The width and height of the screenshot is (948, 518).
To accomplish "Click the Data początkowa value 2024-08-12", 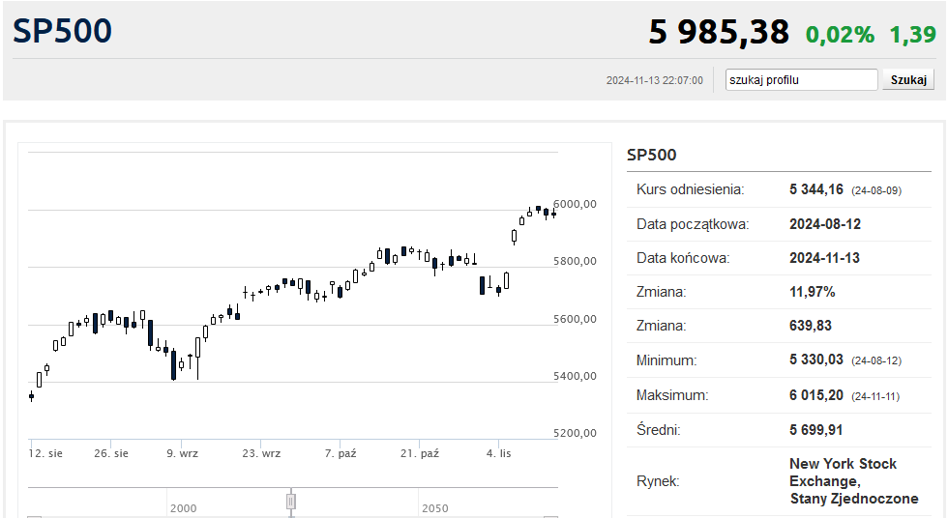I will [x=825, y=224].
